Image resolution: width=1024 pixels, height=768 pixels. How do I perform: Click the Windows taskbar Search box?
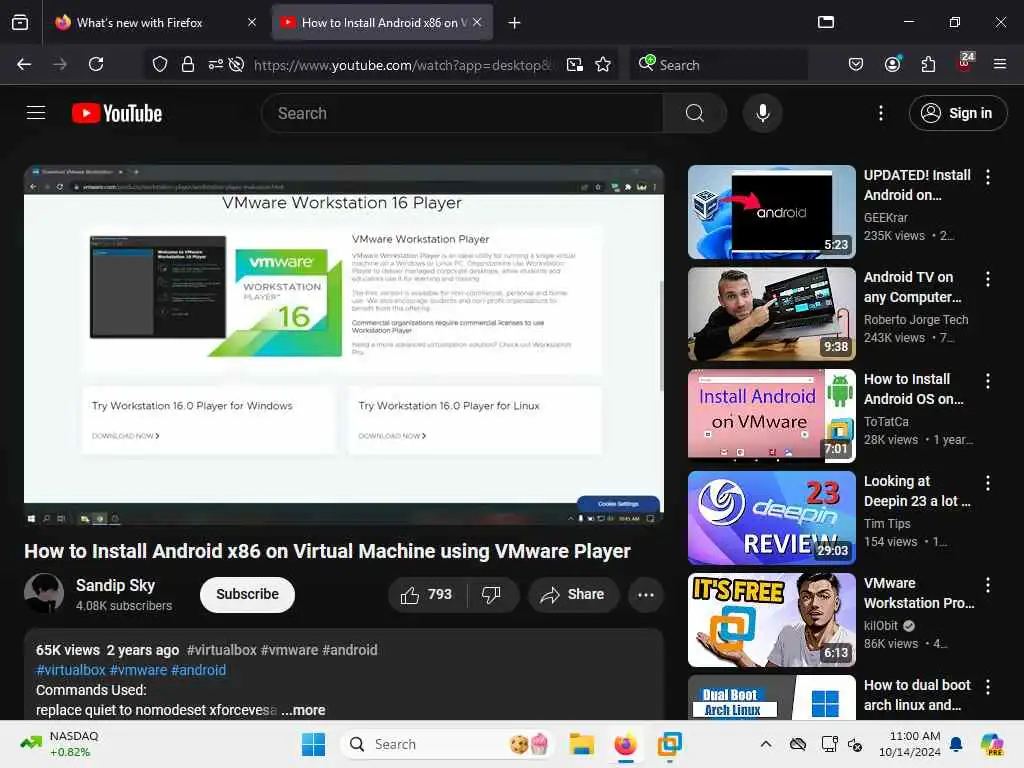[448, 744]
